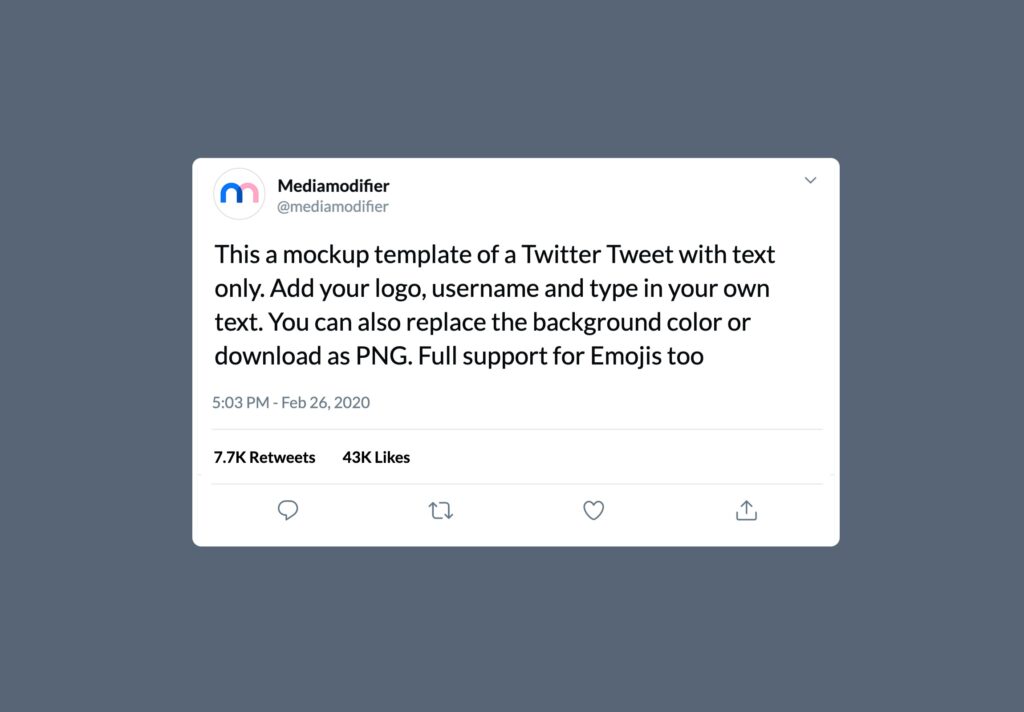The image size is (1024, 712).
Task: Expand the tweet options chevron
Action: pyautogui.click(x=810, y=180)
